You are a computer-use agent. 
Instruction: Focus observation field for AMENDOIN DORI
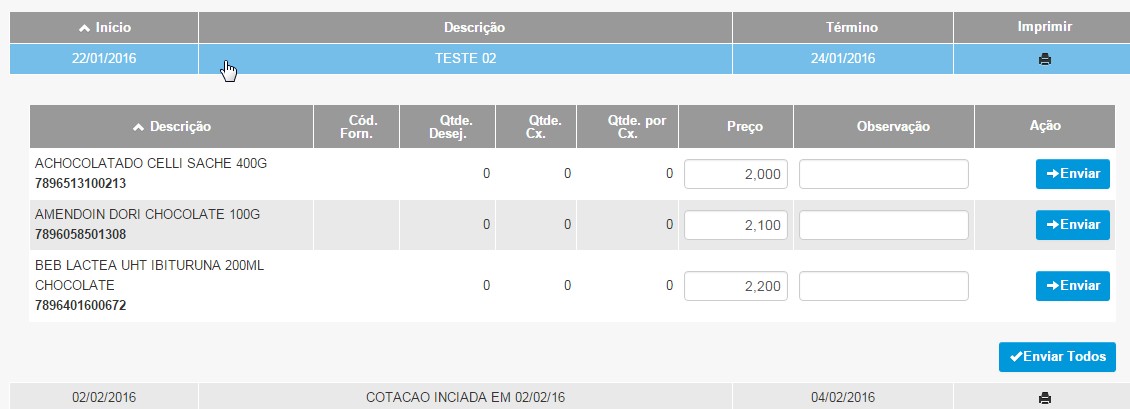click(x=884, y=225)
